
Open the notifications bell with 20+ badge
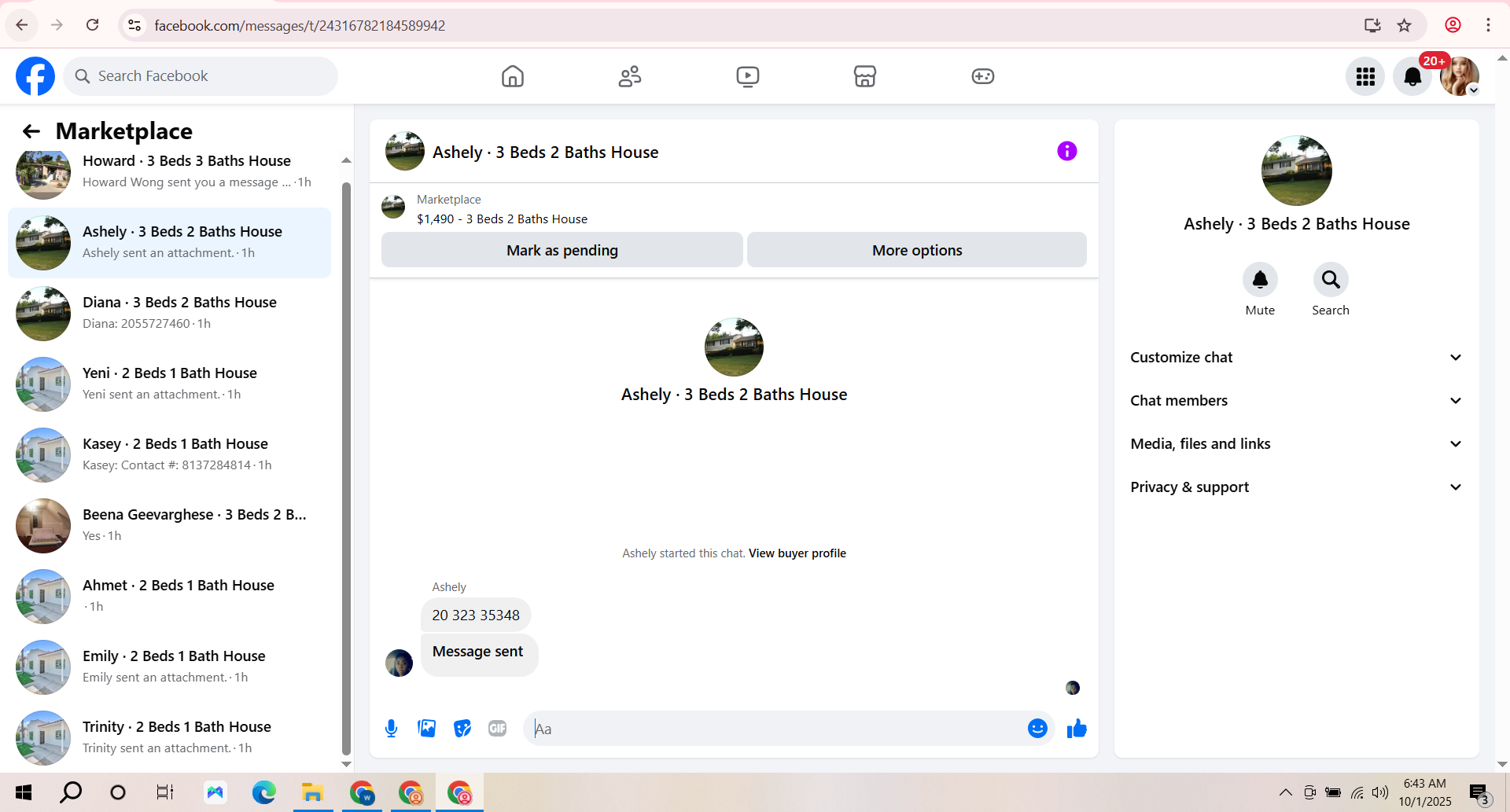tap(1412, 76)
